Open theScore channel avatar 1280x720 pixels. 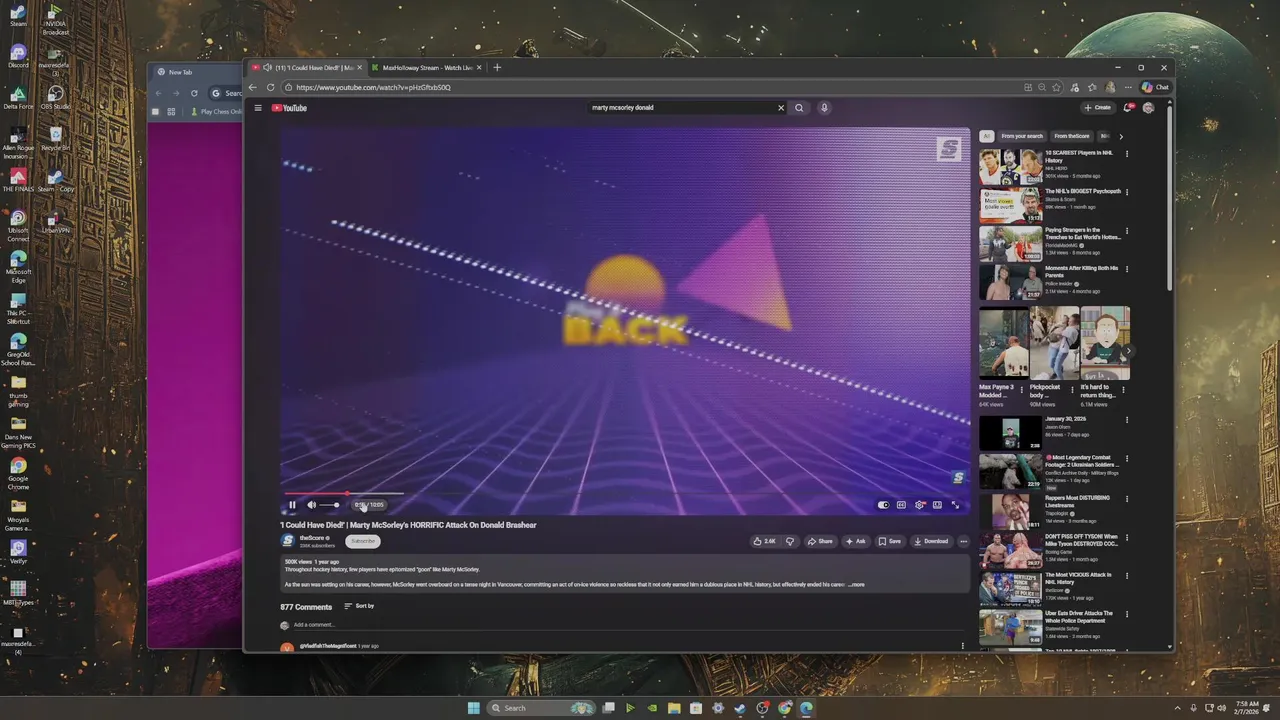click(x=288, y=541)
